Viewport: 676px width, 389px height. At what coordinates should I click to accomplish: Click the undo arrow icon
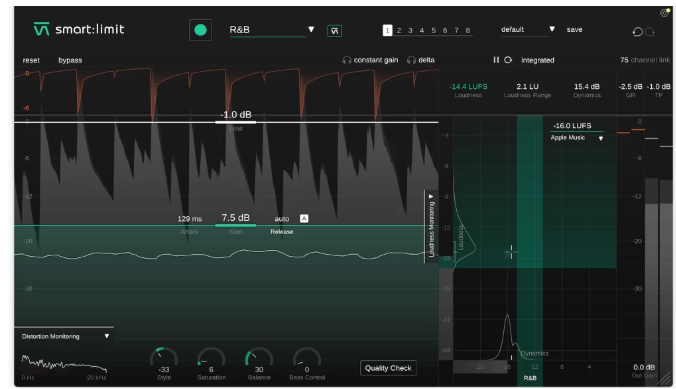click(x=638, y=31)
